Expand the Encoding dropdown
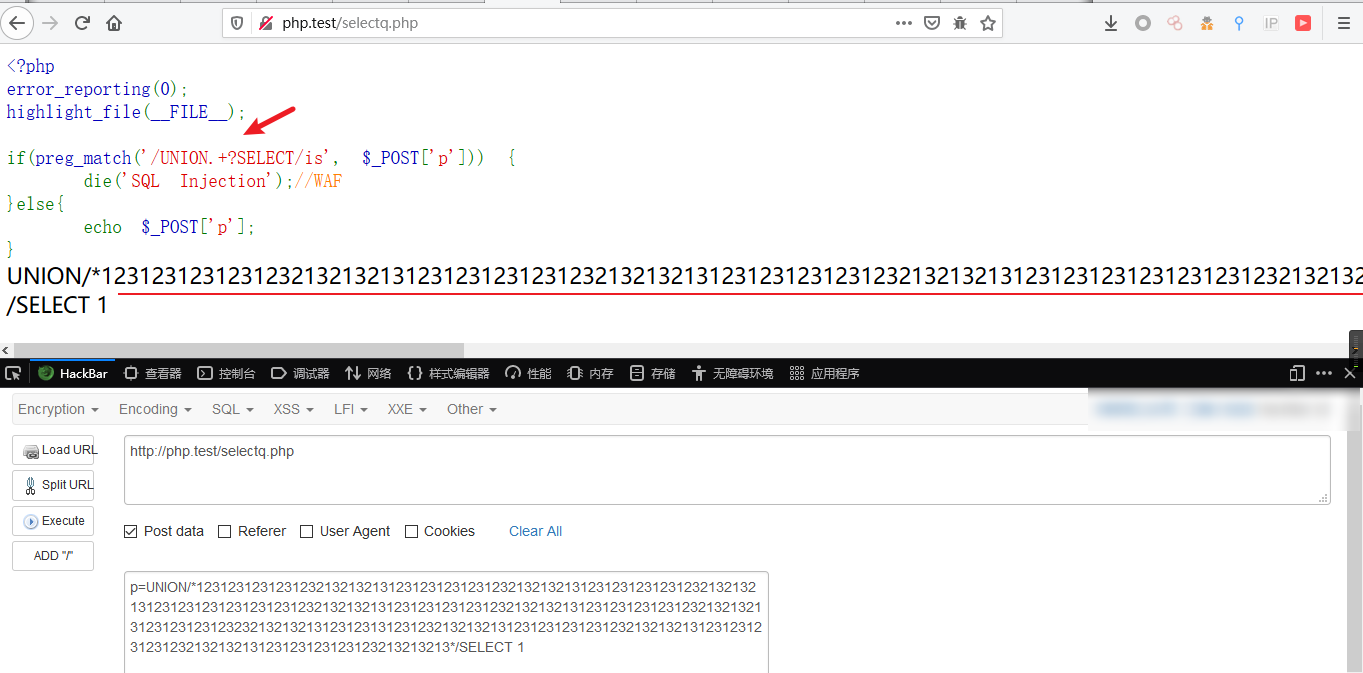 point(154,409)
